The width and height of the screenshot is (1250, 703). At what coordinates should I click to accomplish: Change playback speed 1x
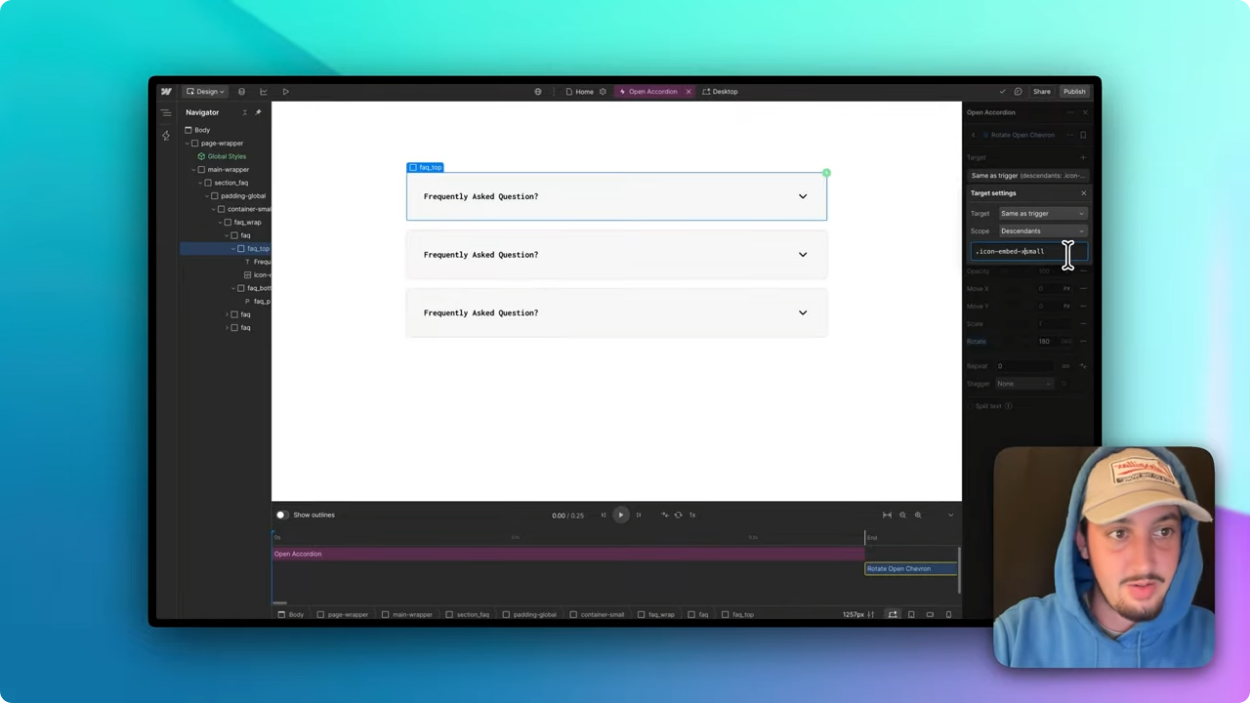[692, 515]
